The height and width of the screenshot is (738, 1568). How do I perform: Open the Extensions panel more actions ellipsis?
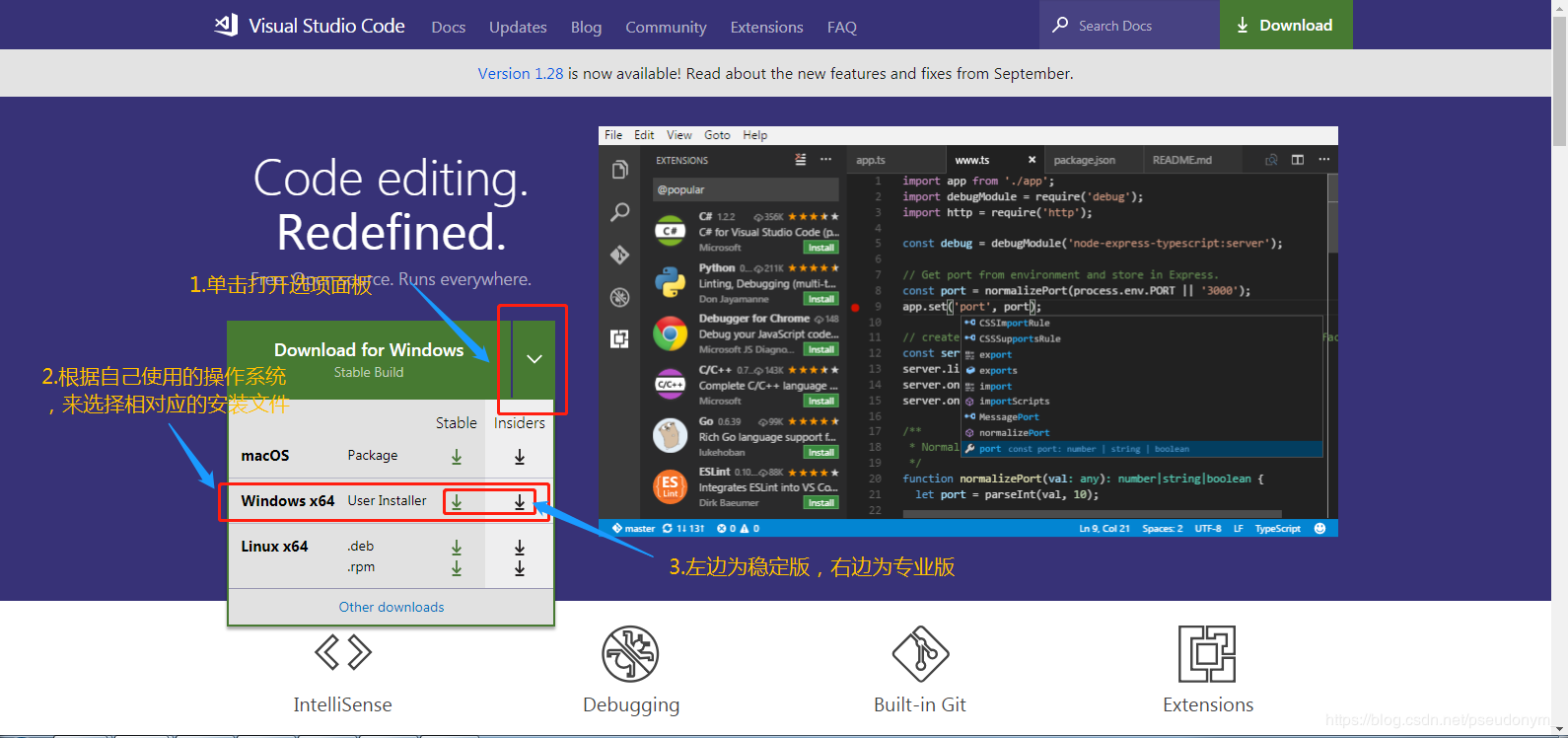(x=826, y=160)
